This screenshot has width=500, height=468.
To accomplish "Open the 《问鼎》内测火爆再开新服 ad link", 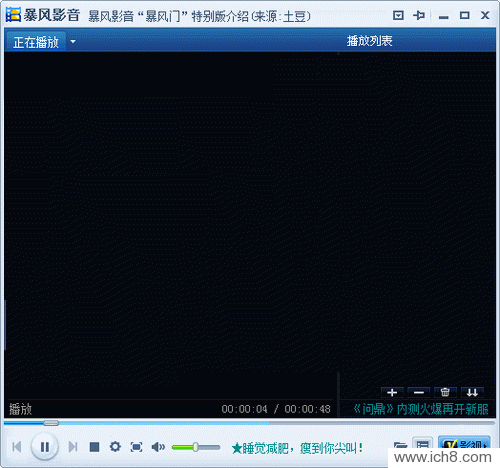I will point(421,409).
